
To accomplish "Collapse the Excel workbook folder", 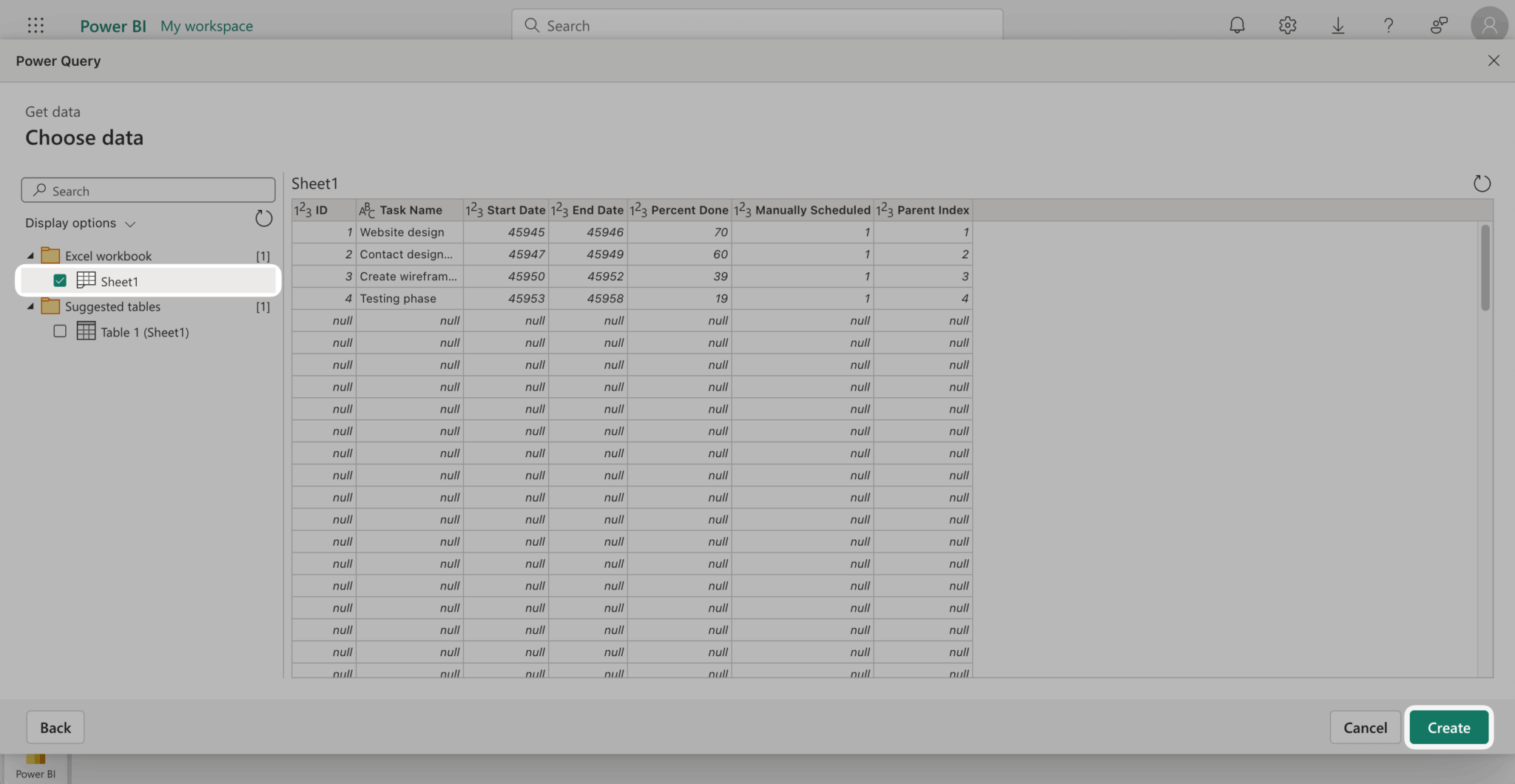I will click(30, 256).
